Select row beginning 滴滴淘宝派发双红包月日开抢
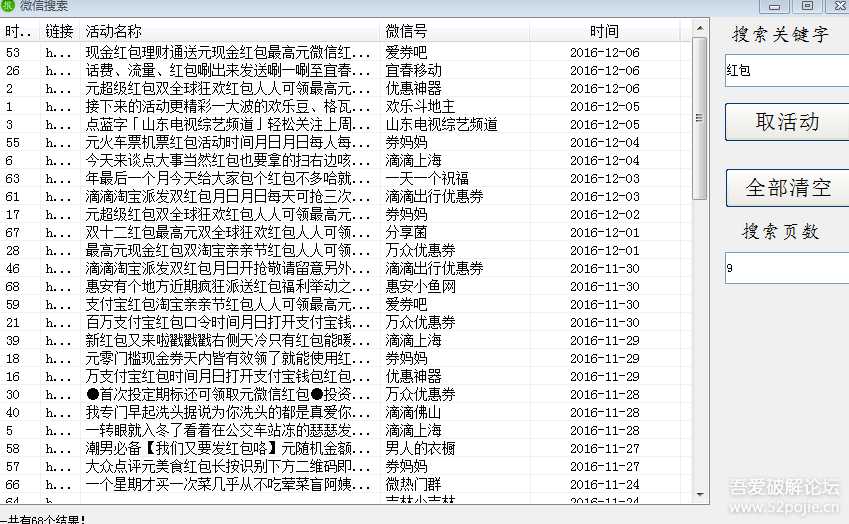 [347, 268]
